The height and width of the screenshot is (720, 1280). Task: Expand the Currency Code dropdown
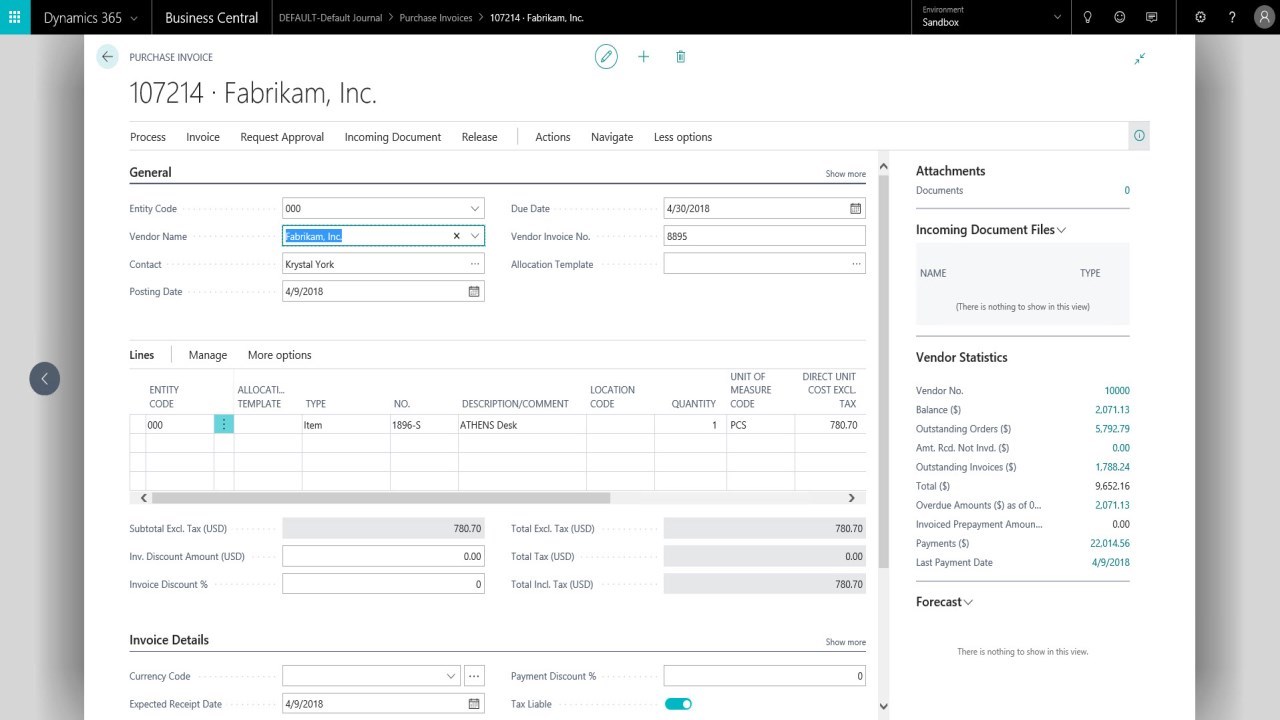451,676
